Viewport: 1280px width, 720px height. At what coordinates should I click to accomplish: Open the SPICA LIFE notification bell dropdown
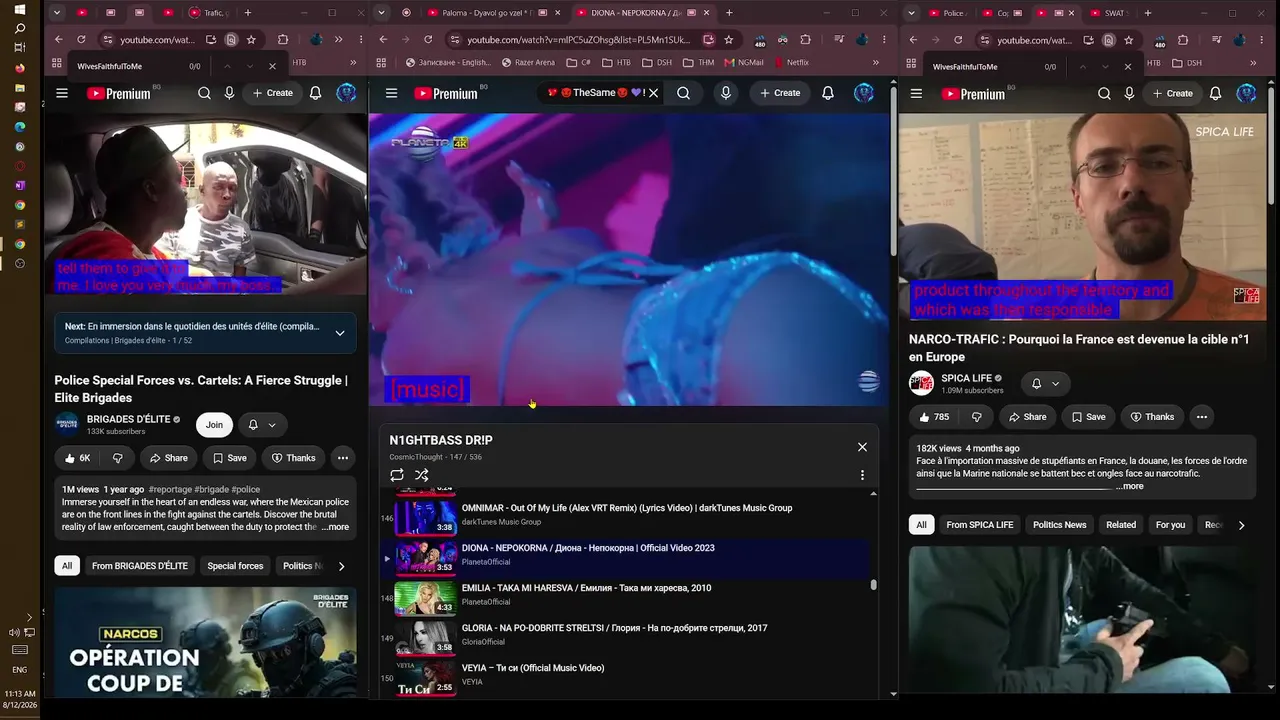[1046, 384]
